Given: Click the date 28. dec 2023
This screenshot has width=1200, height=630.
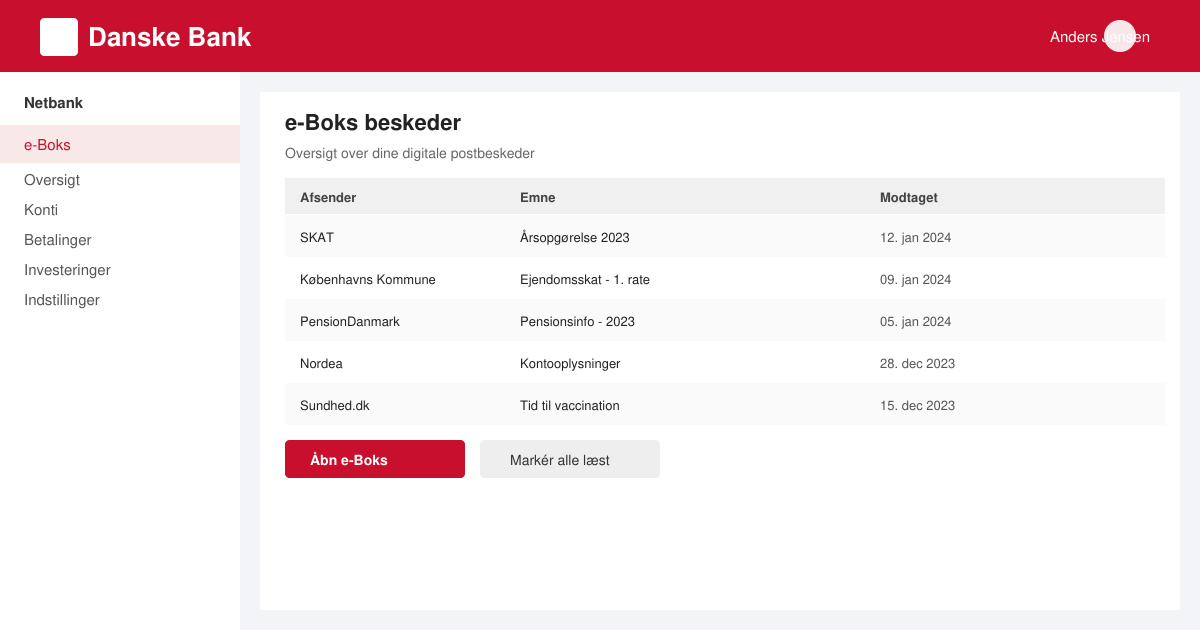Looking at the screenshot, I should point(917,363).
